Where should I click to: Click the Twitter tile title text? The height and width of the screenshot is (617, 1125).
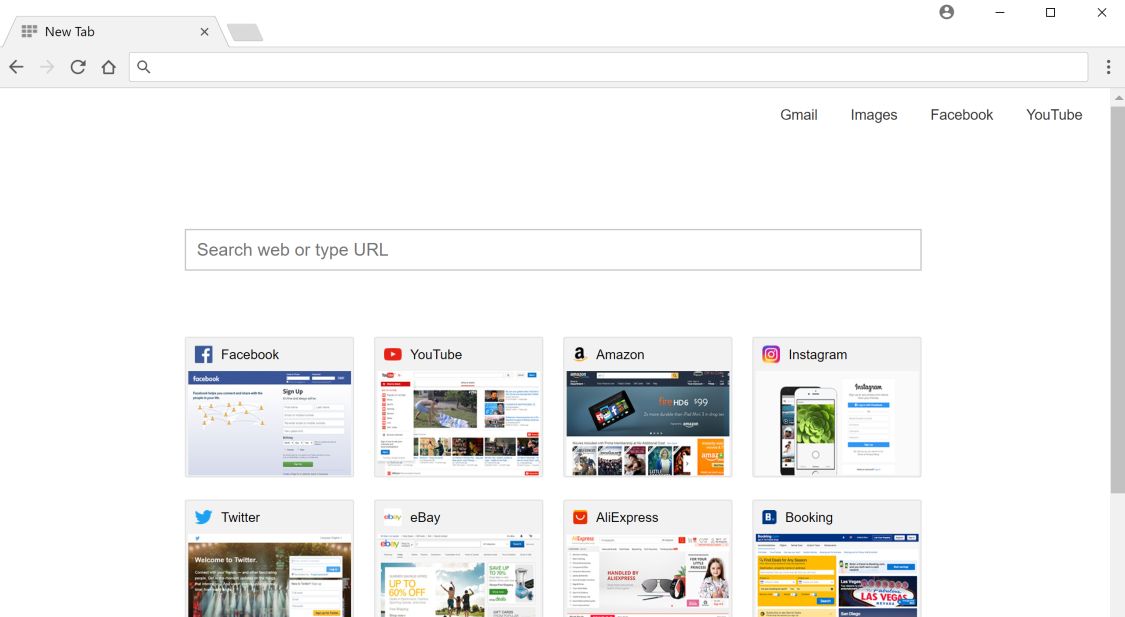(240, 517)
